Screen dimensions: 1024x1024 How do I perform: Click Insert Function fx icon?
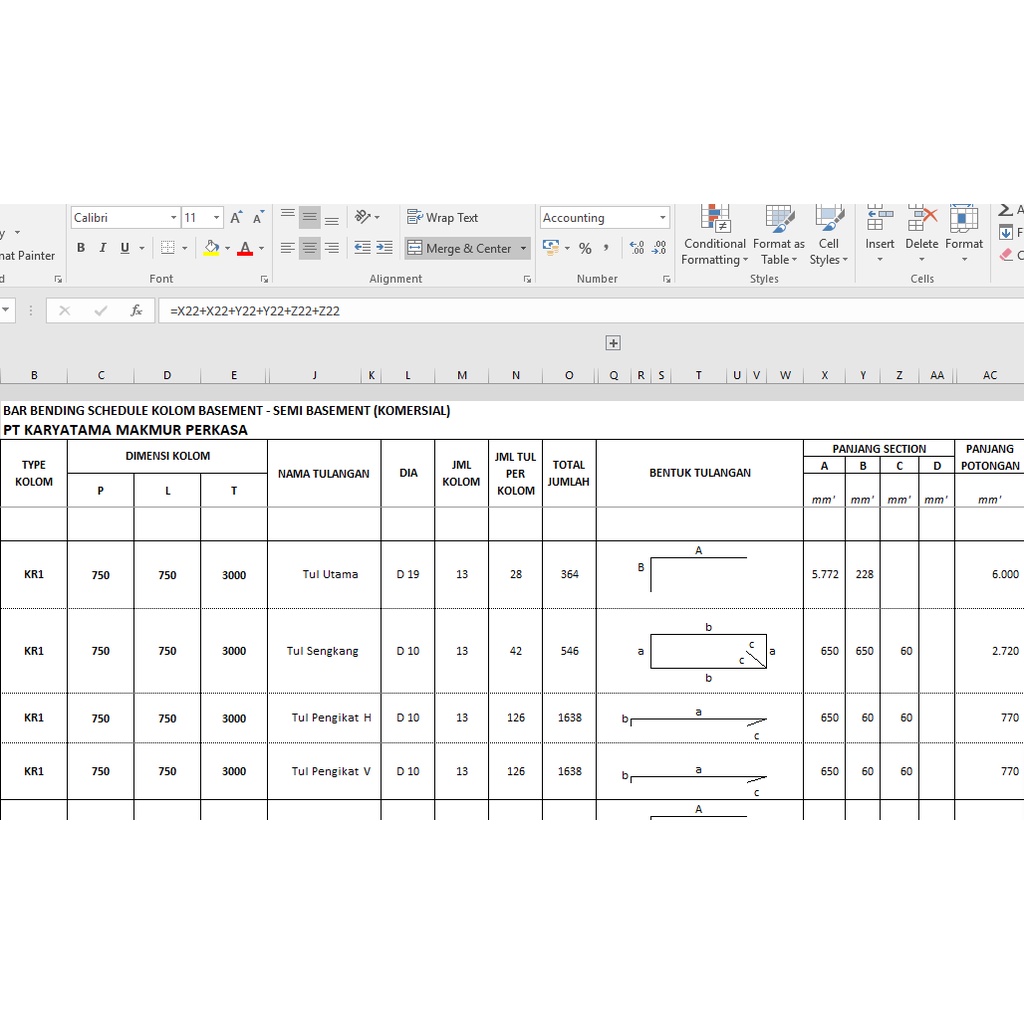coord(136,311)
